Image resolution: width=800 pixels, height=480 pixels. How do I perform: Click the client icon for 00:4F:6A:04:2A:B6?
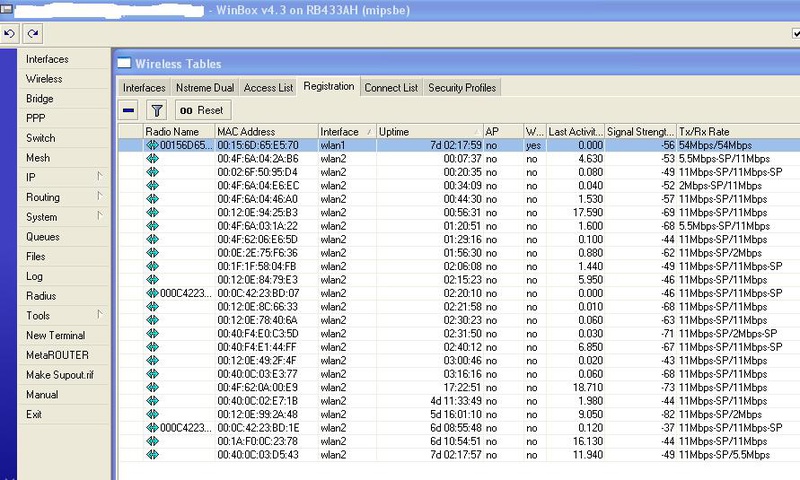tap(152, 159)
